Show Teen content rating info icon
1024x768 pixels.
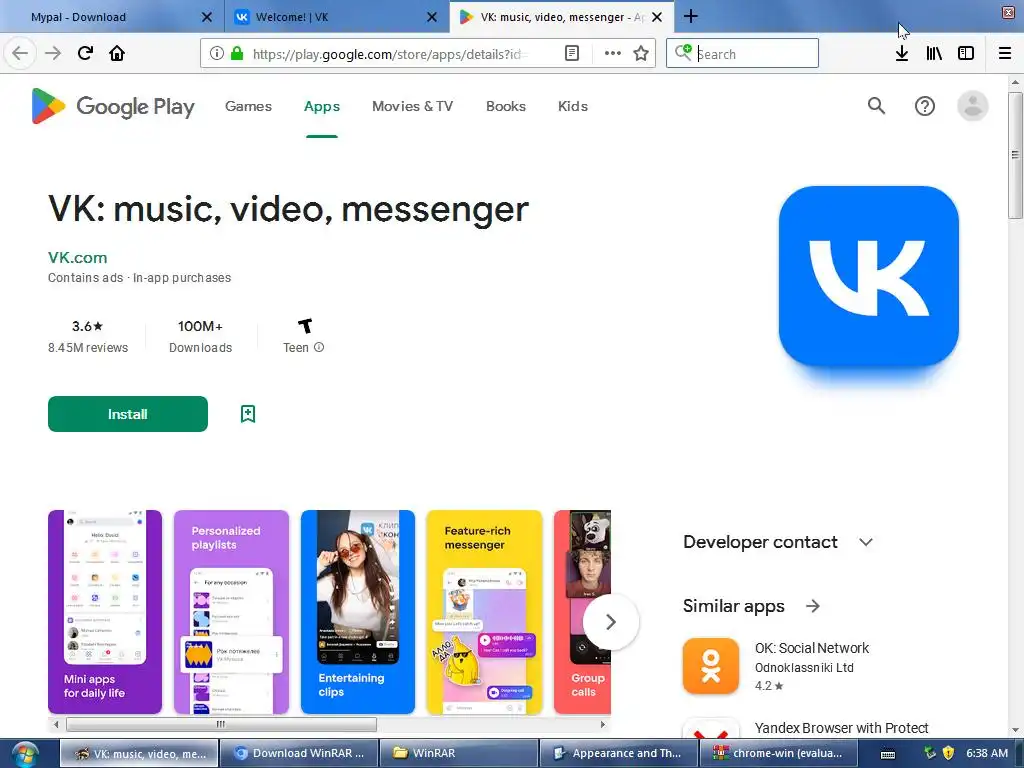pyautogui.click(x=319, y=347)
